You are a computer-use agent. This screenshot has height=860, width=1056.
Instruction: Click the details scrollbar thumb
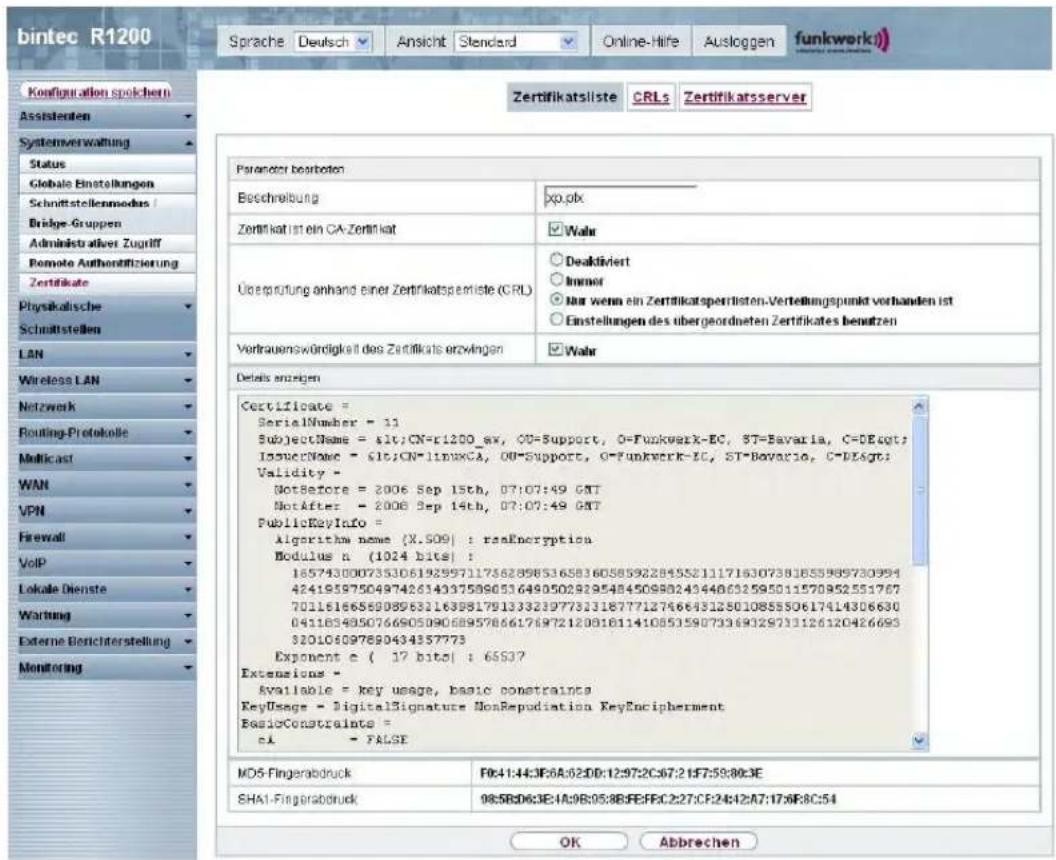pyautogui.click(x=919, y=490)
